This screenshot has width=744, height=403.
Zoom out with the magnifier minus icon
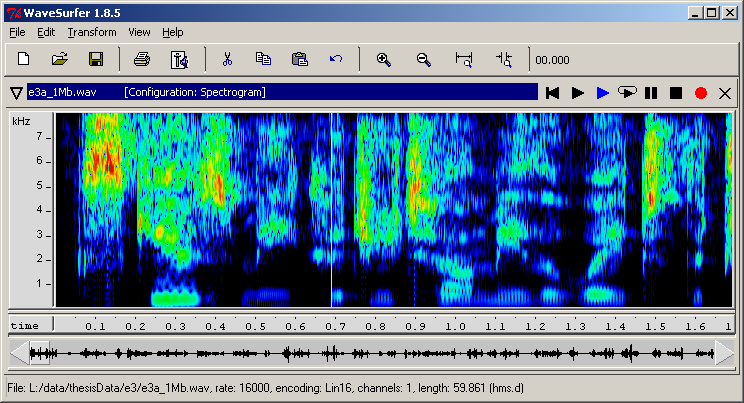[x=423, y=59]
